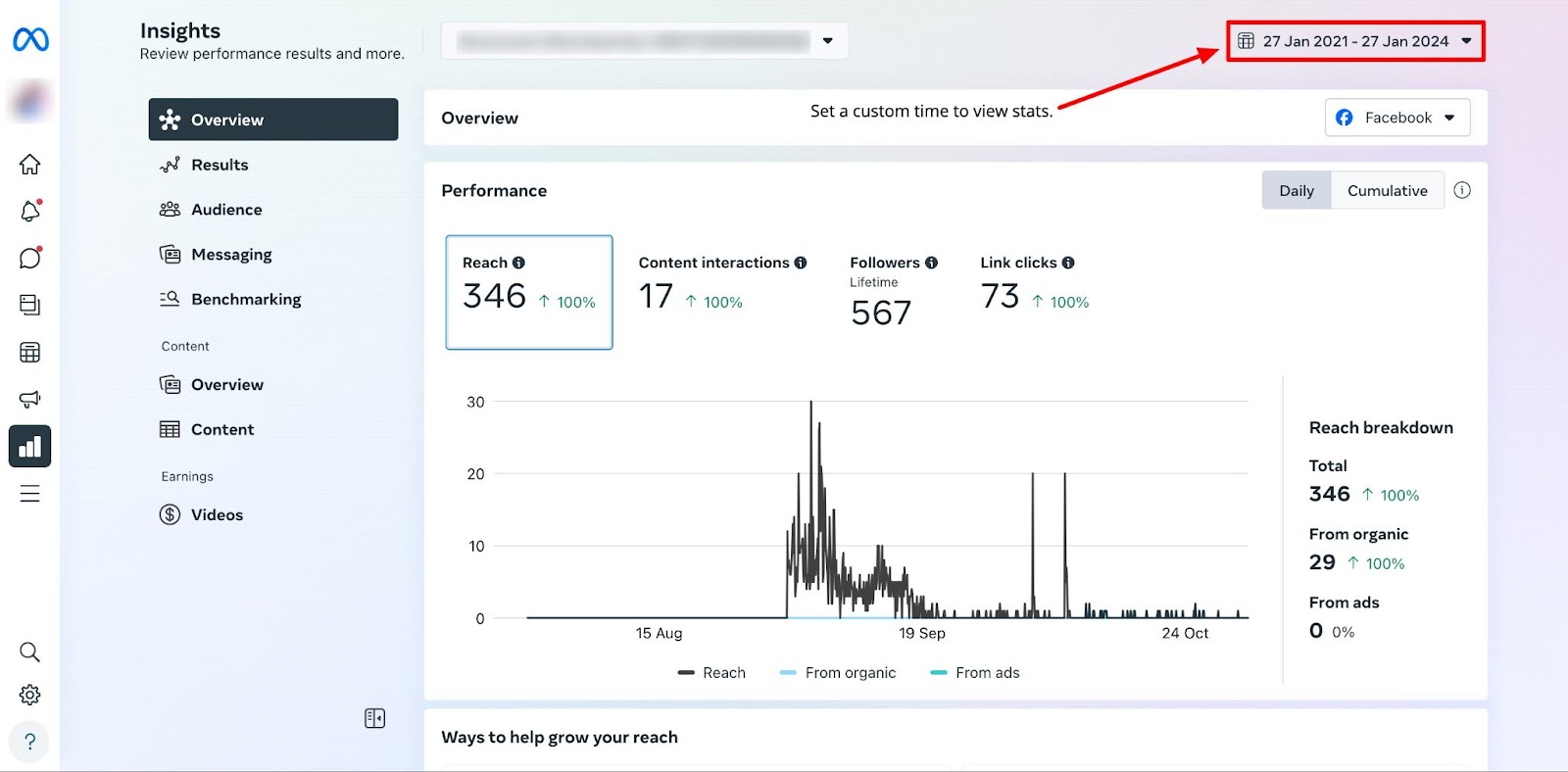Click the blurred profile avatar
This screenshot has width=1568, height=772.
[x=30, y=101]
